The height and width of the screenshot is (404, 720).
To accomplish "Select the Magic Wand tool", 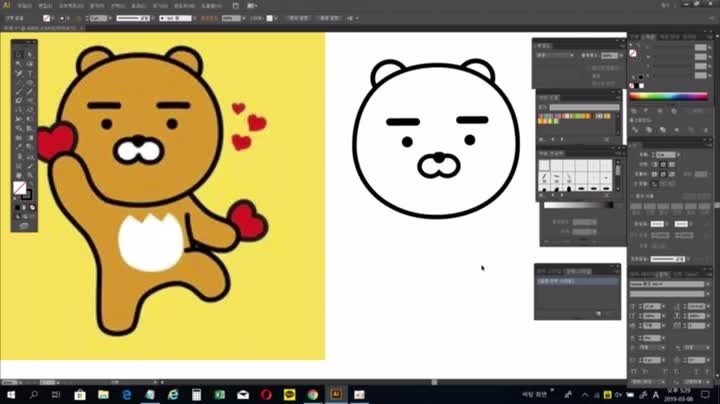I will [x=19, y=64].
